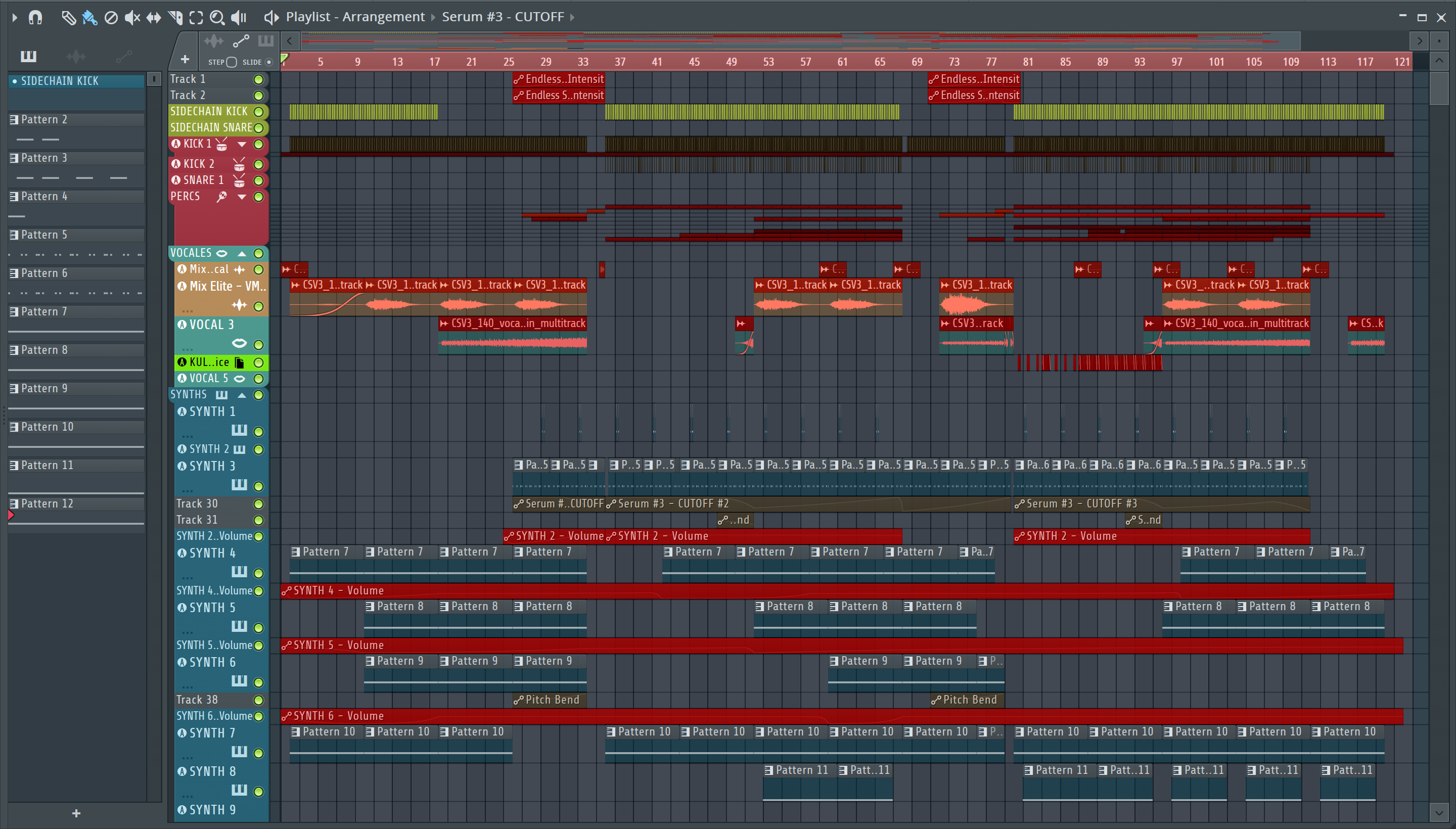The image size is (1456, 829).
Task: Focus automation clips using the node icon
Action: [x=241, y=41]
